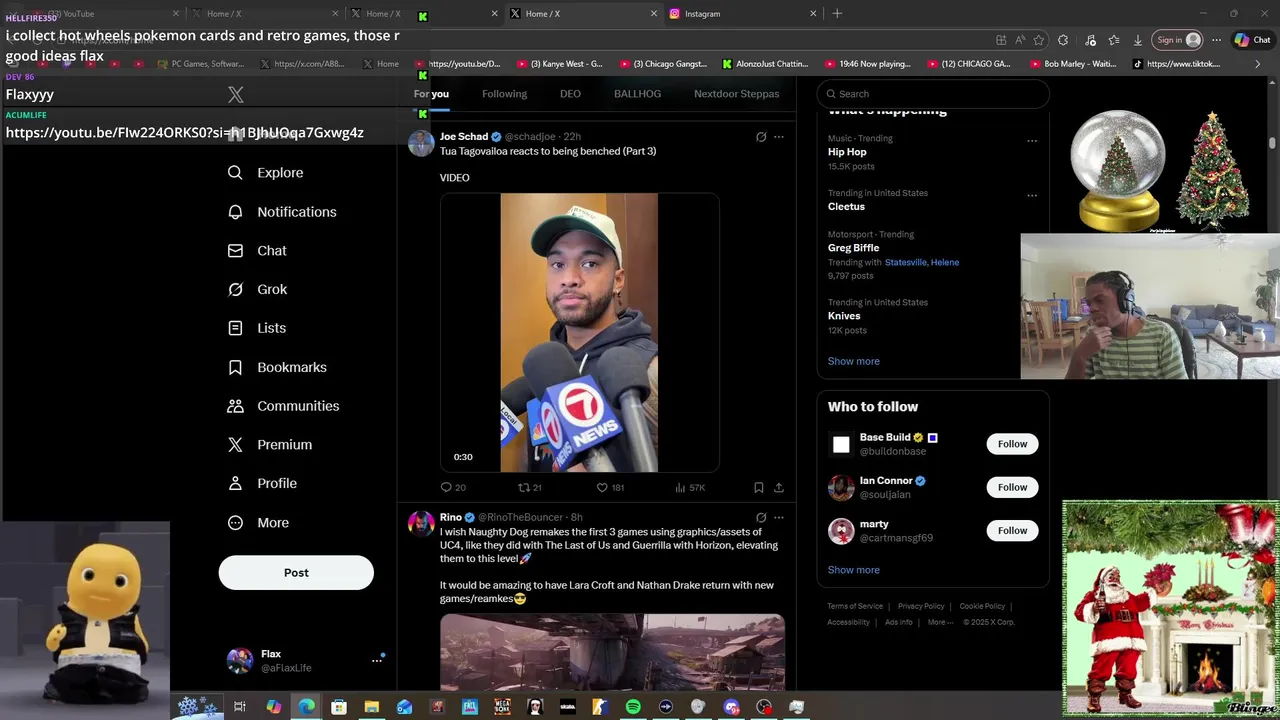This screenshot has height=720, width=1280.
Task: Click the X logo above the sidebar
Action: point(235,94)
